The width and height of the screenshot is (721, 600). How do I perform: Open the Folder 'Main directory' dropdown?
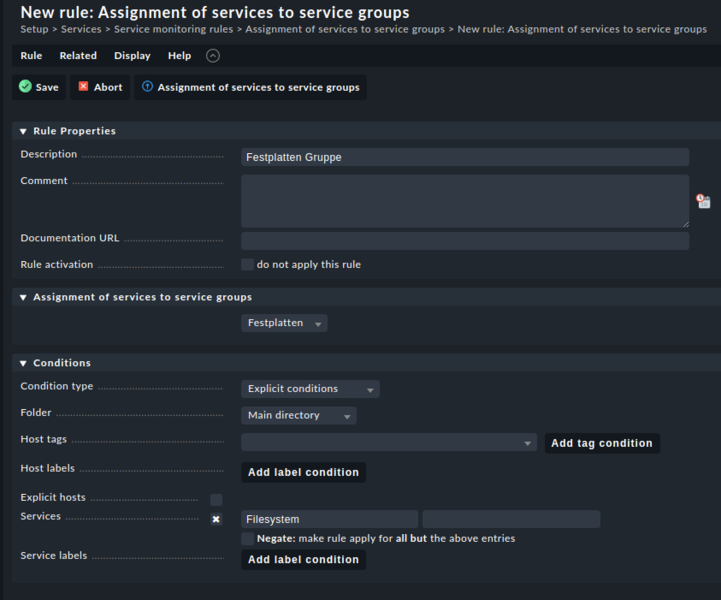[x=298, y=415]
